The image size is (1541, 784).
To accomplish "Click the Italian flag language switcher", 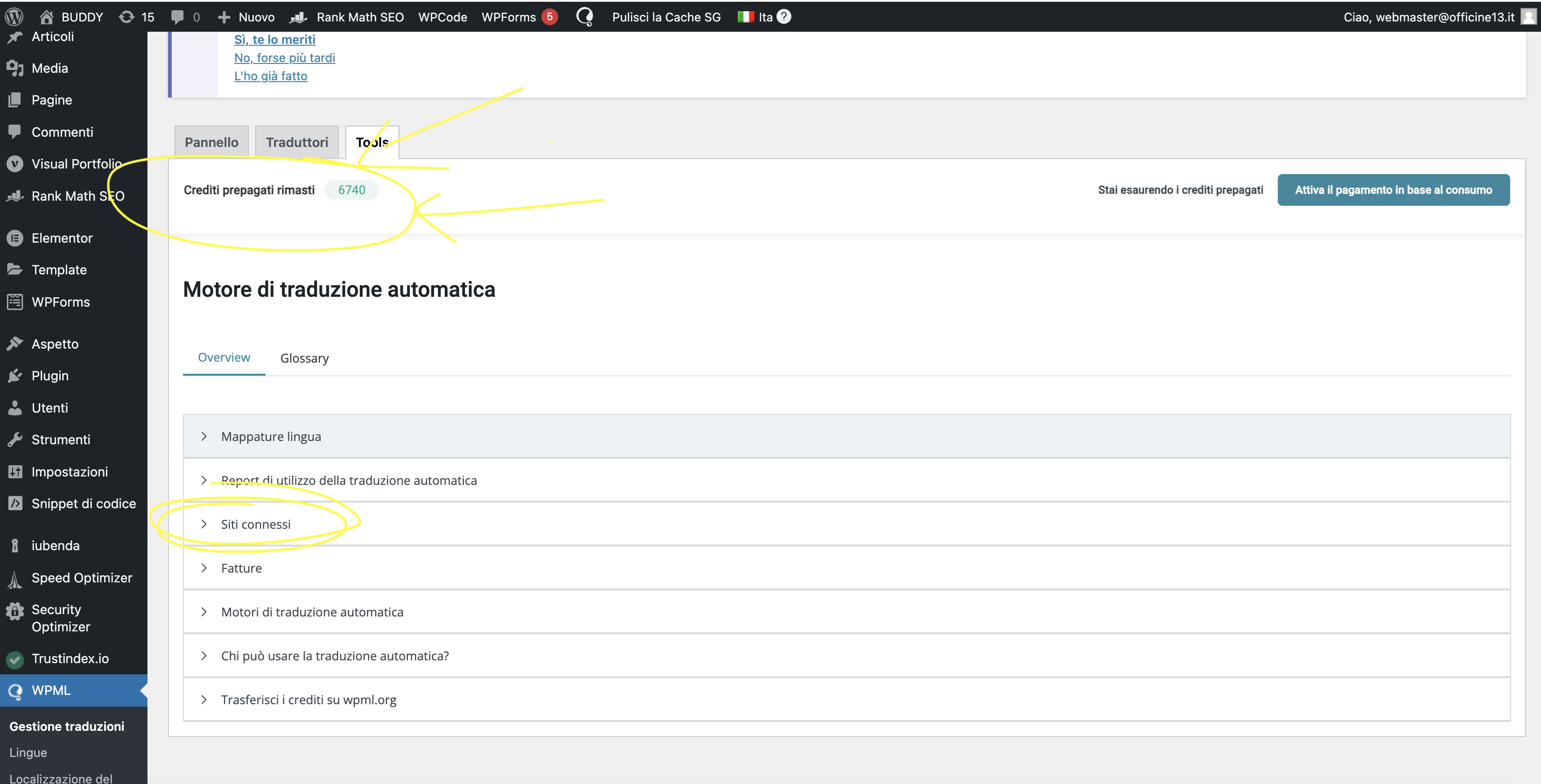I will coord(746,17).
